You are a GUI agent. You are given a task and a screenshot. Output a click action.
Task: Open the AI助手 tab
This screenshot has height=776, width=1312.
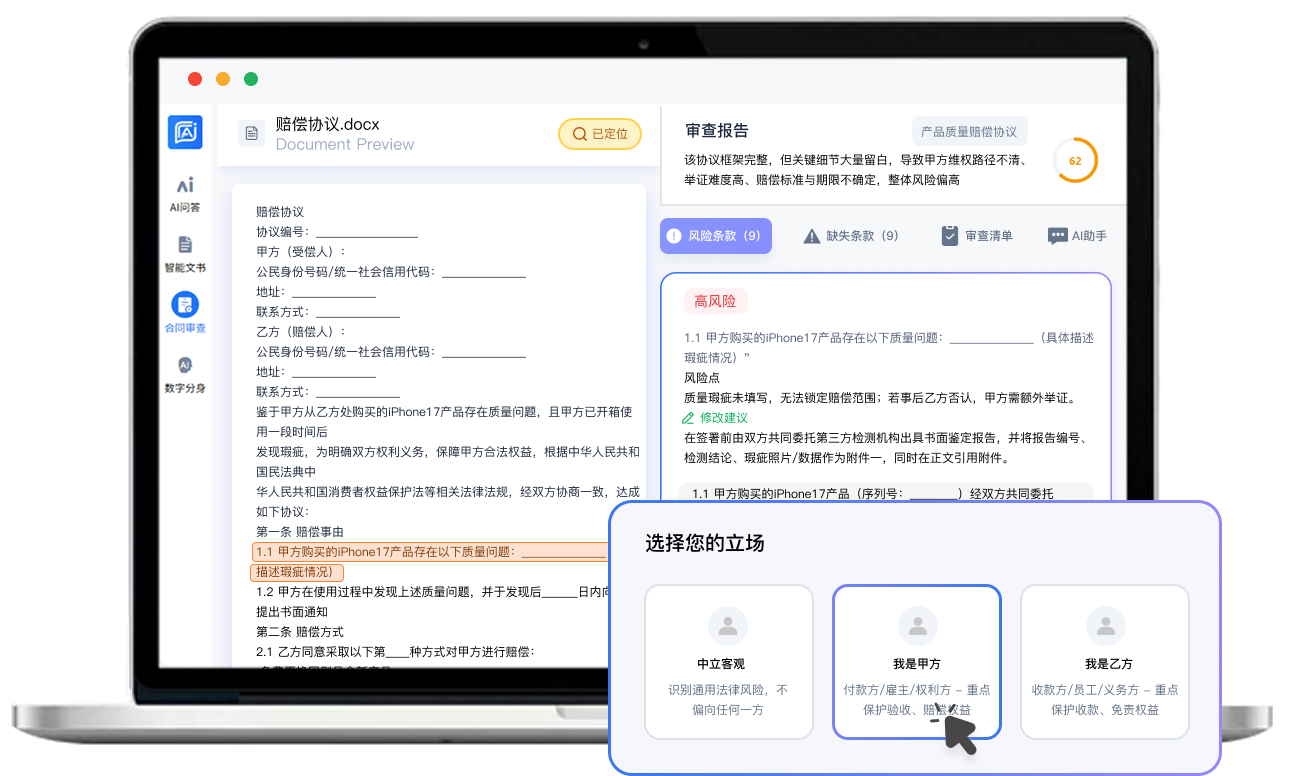click(x=1077, y=236)
